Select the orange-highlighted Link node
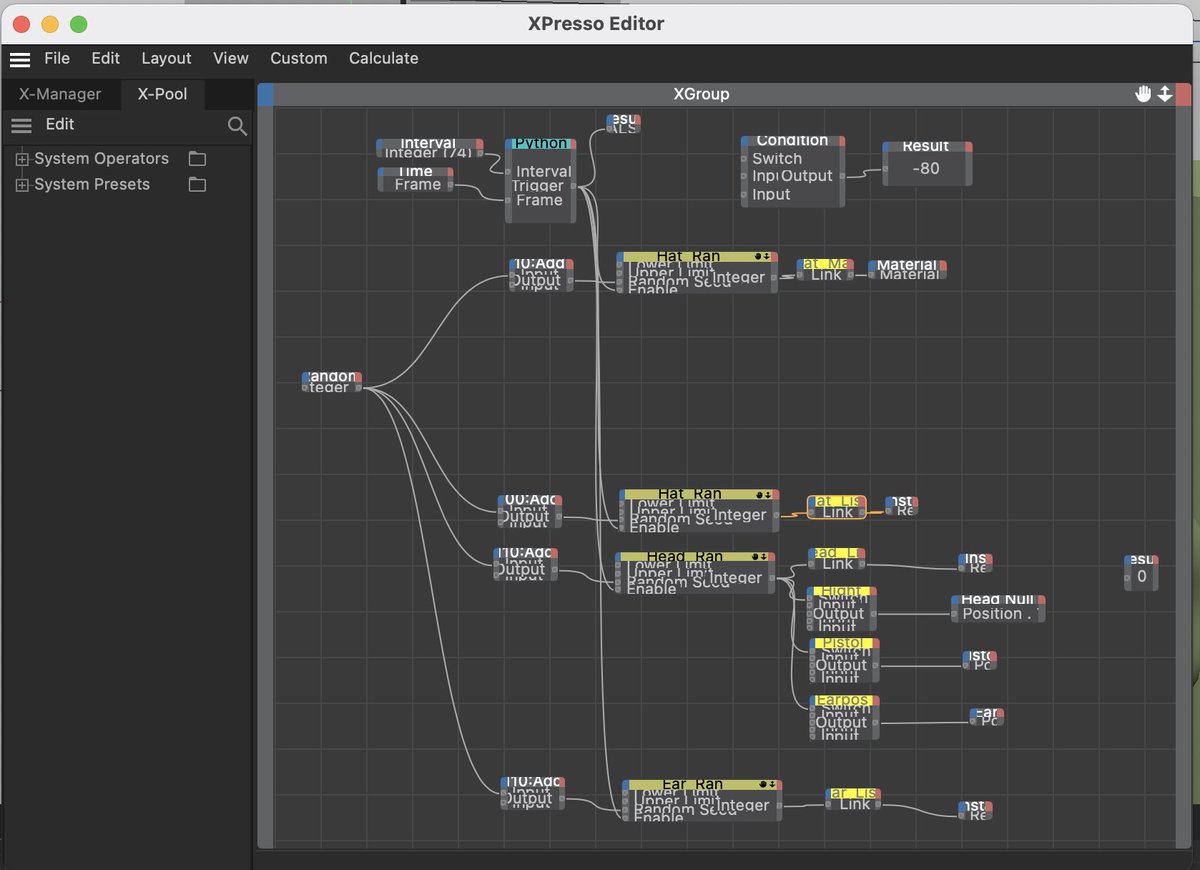 836,507
